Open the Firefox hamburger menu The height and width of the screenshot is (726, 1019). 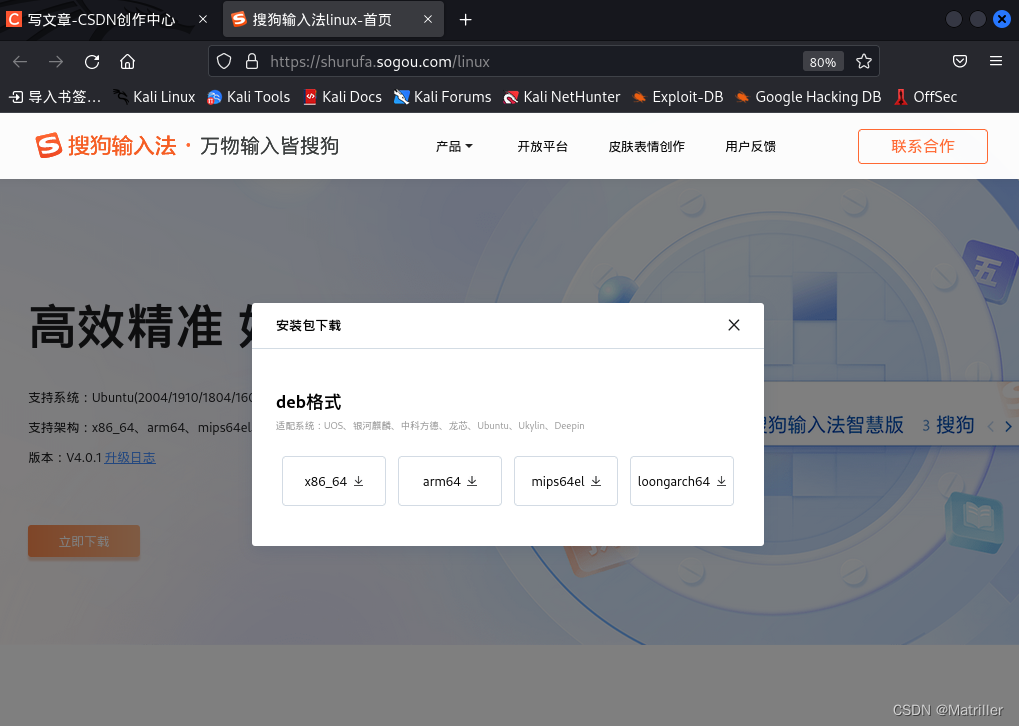(996, 61)
